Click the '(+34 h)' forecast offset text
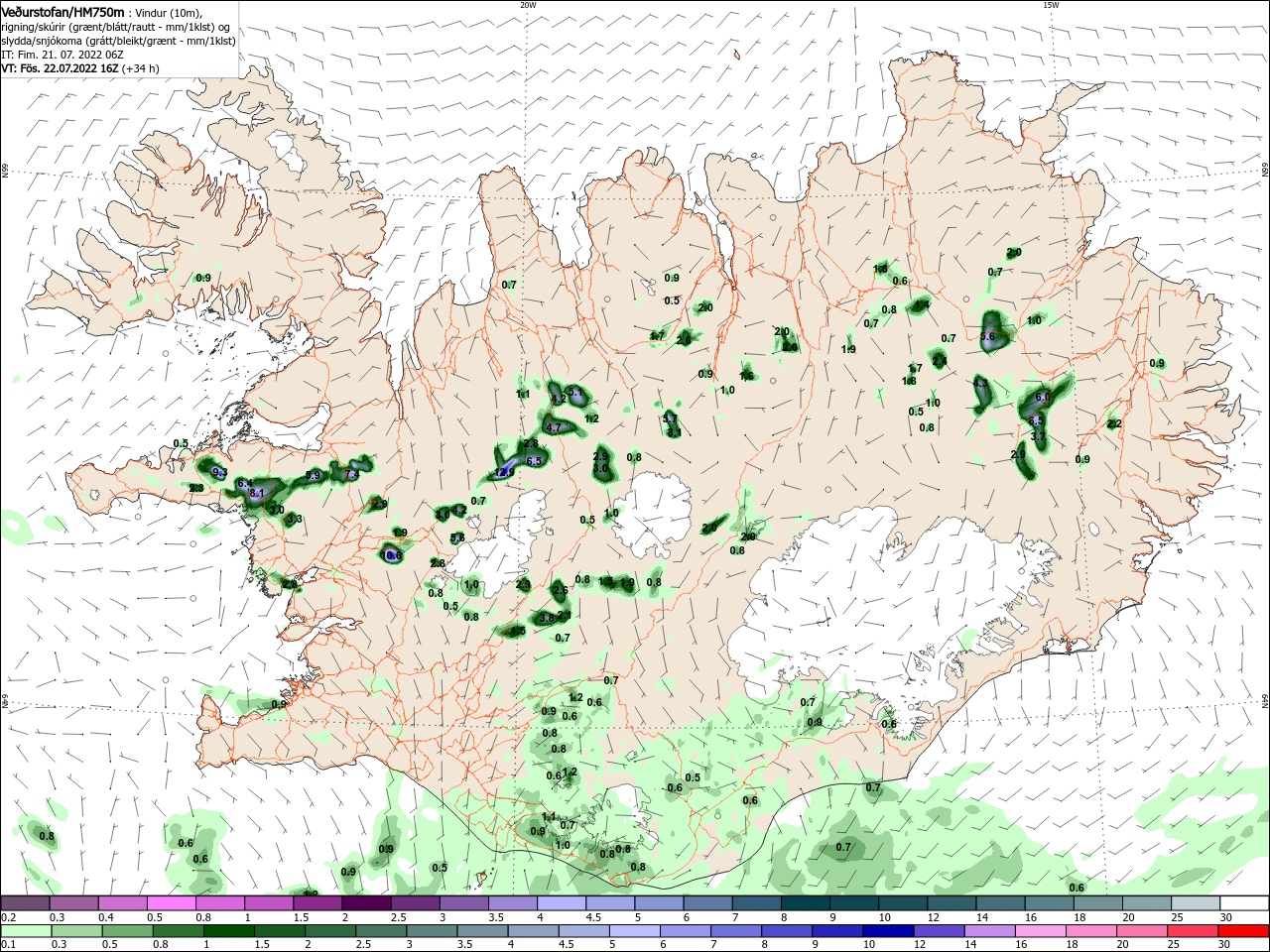This screenshot has height=952, width=1270. click(140, 68)
